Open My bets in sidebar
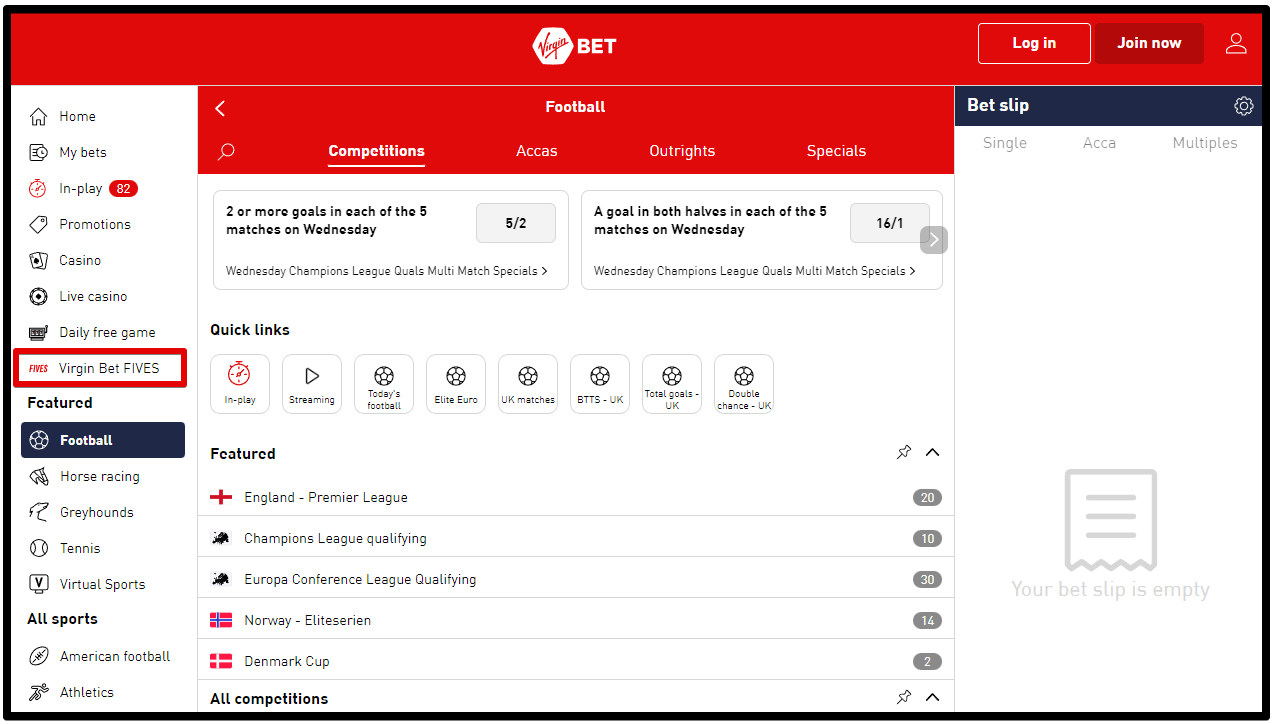This screenshot has height=724, width=1275. (x=102, y=153)
